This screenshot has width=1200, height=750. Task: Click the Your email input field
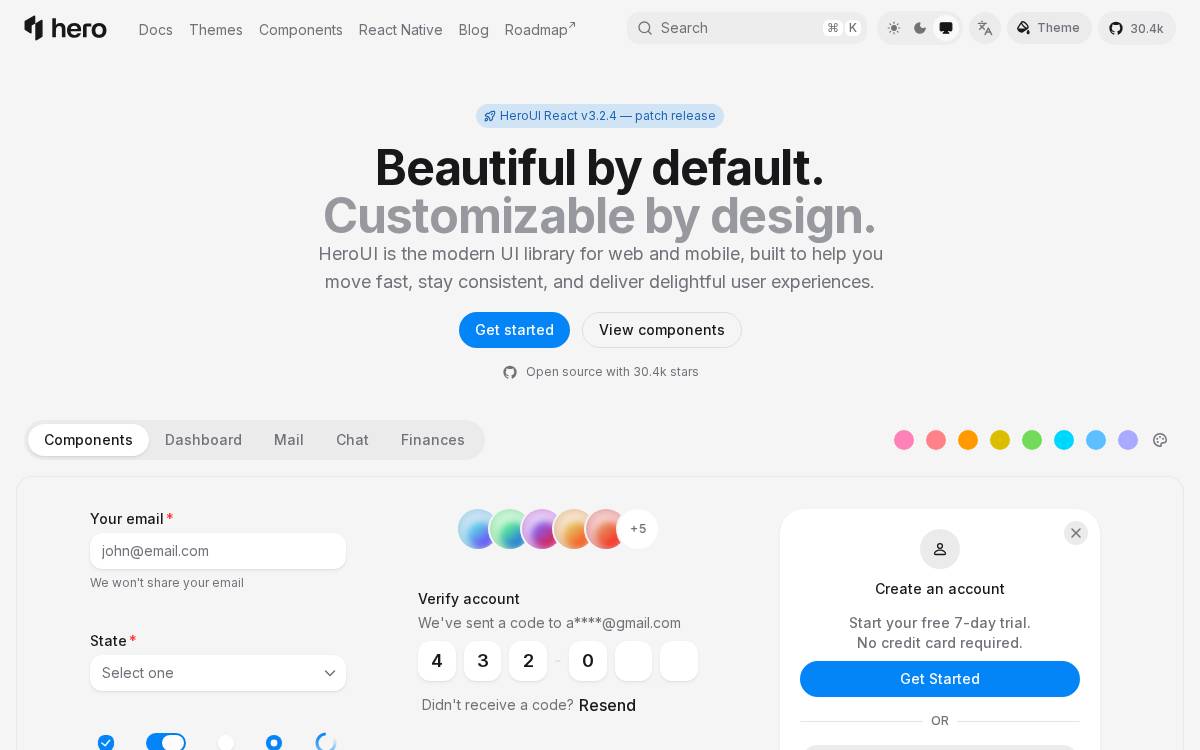point(218,551)
